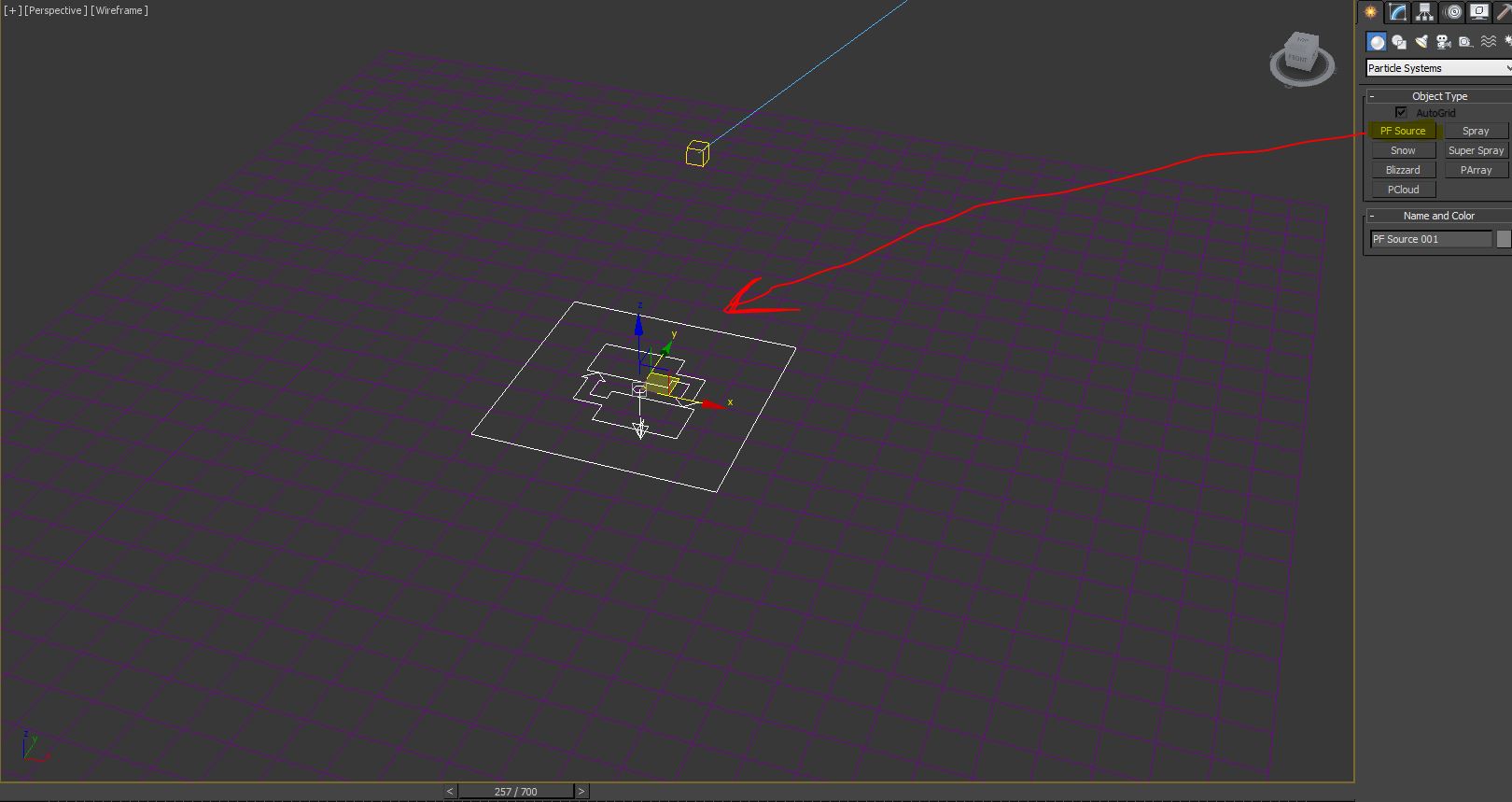Select the Geometry category icon
Image resolution: width=1512 pixels, height=802 pixels.
tap(1377, 42)
